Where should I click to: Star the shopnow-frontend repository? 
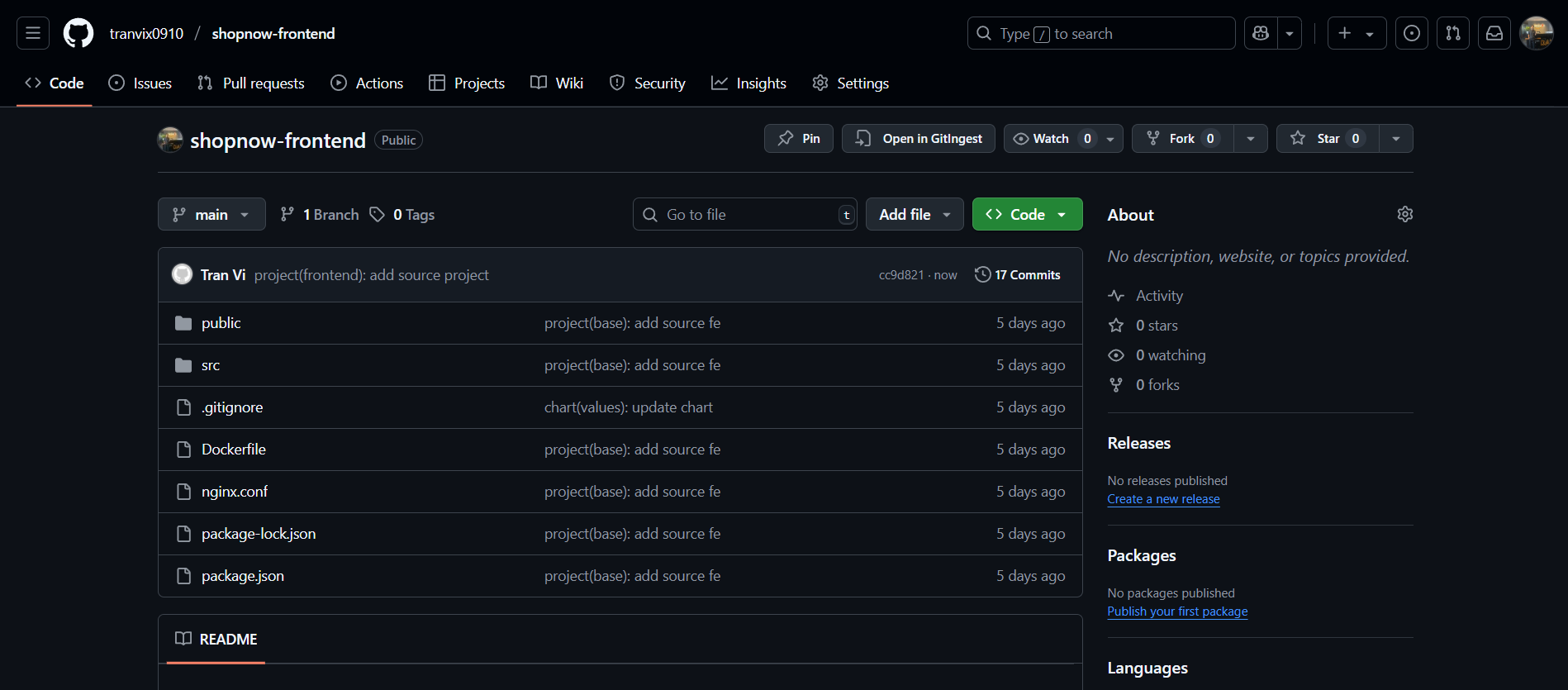tap(1328, 139)
